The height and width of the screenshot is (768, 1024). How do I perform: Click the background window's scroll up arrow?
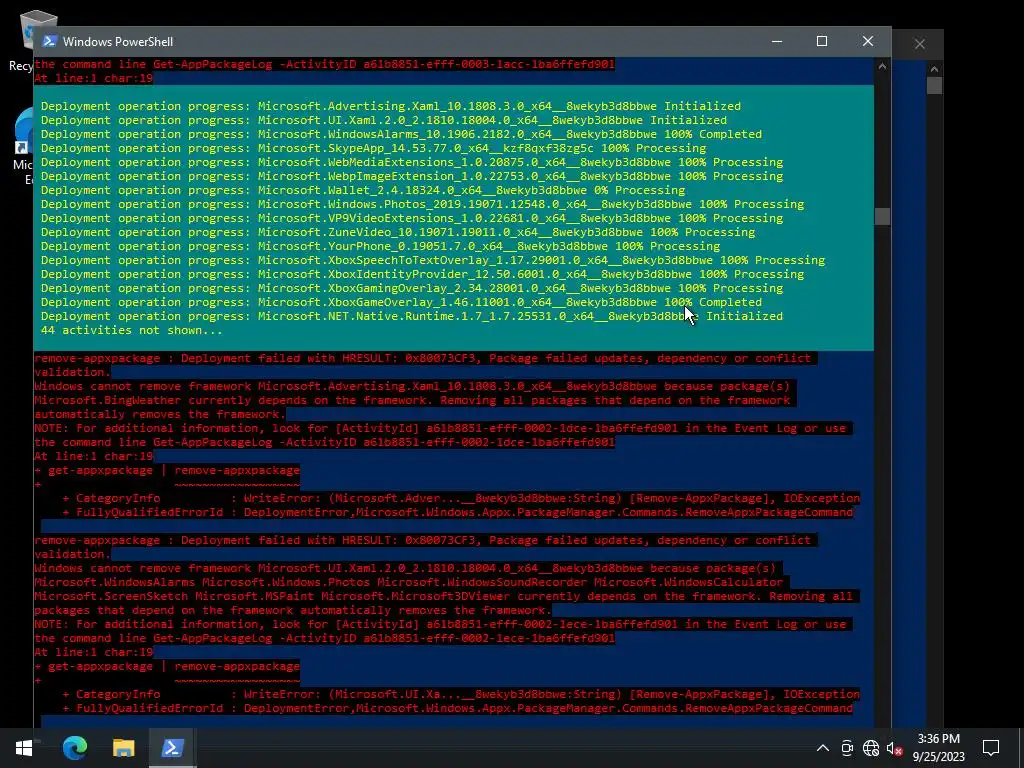[934, 69]
